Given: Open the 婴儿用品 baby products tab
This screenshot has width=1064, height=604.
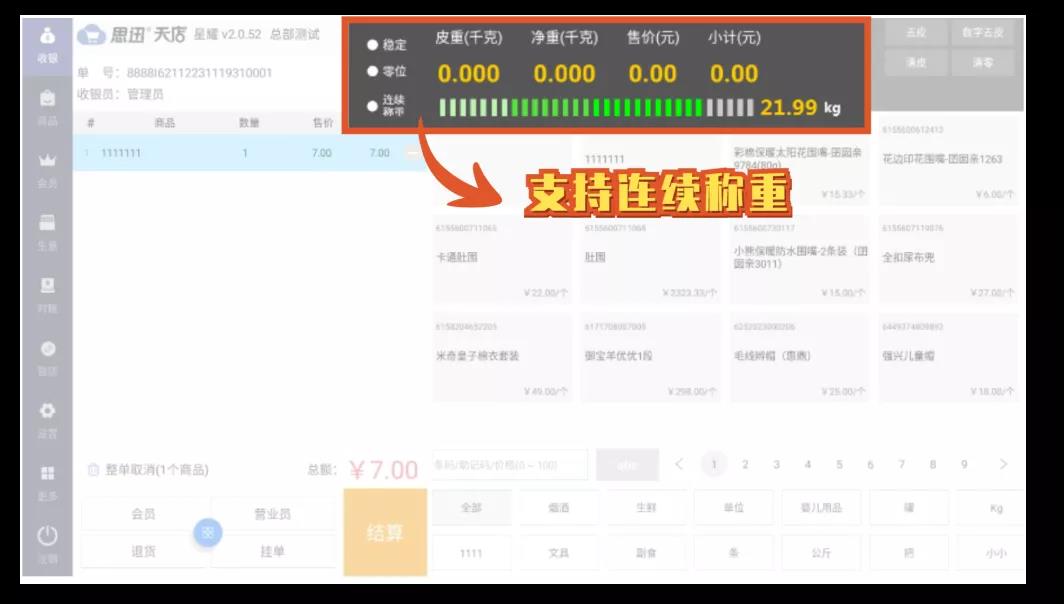Looking at the screenshot, I should (820, 508).
